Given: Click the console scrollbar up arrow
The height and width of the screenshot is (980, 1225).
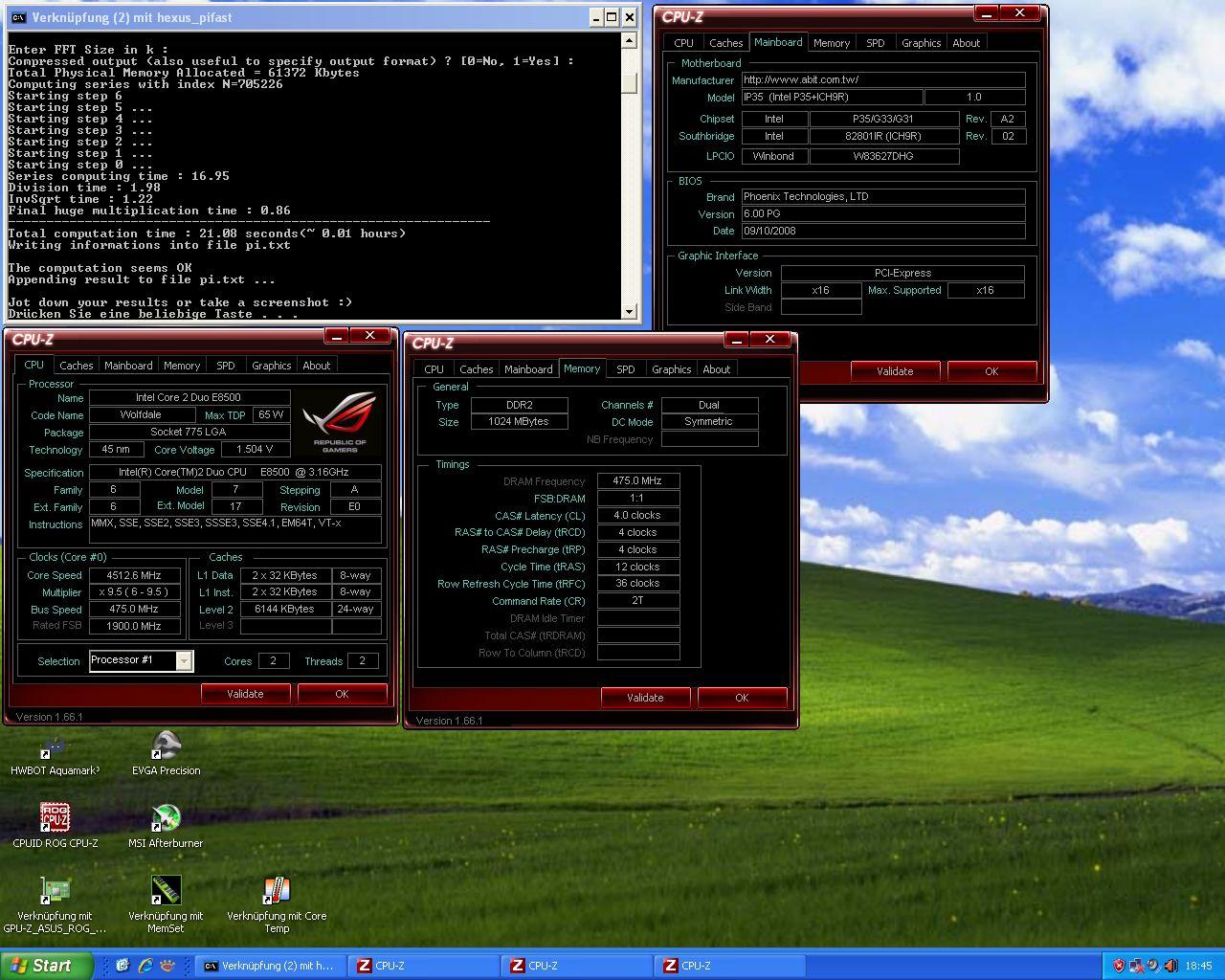Looking at the screenshot, I should coord(629,40).
